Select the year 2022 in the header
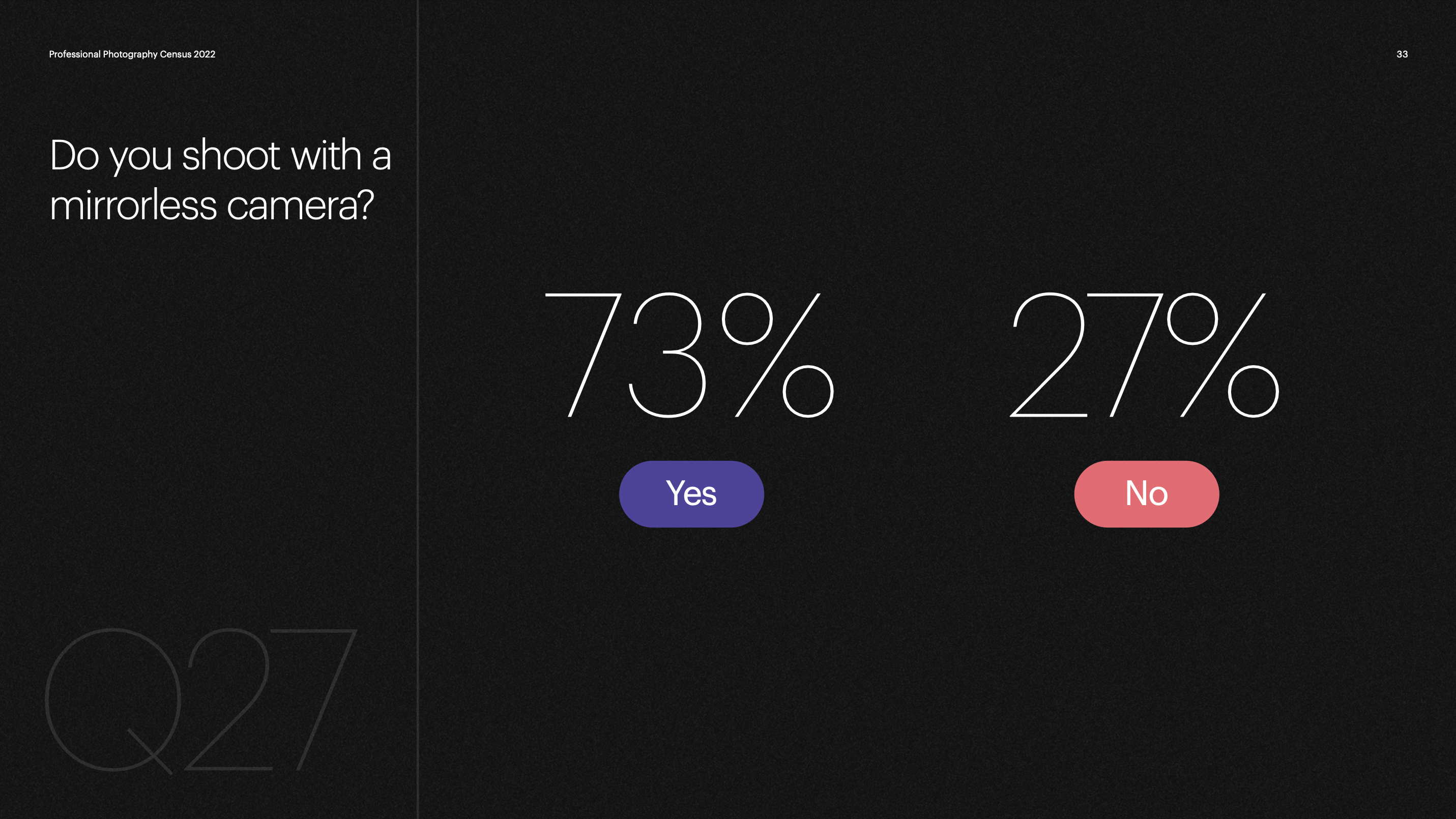 tap(204, 54)
